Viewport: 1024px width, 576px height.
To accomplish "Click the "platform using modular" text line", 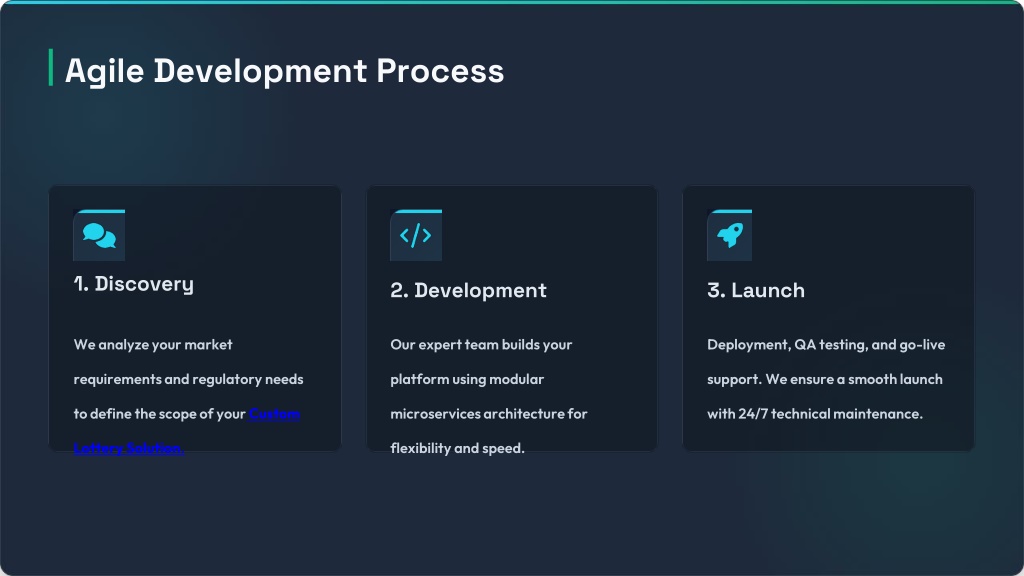I will click(x=467, y=380).
